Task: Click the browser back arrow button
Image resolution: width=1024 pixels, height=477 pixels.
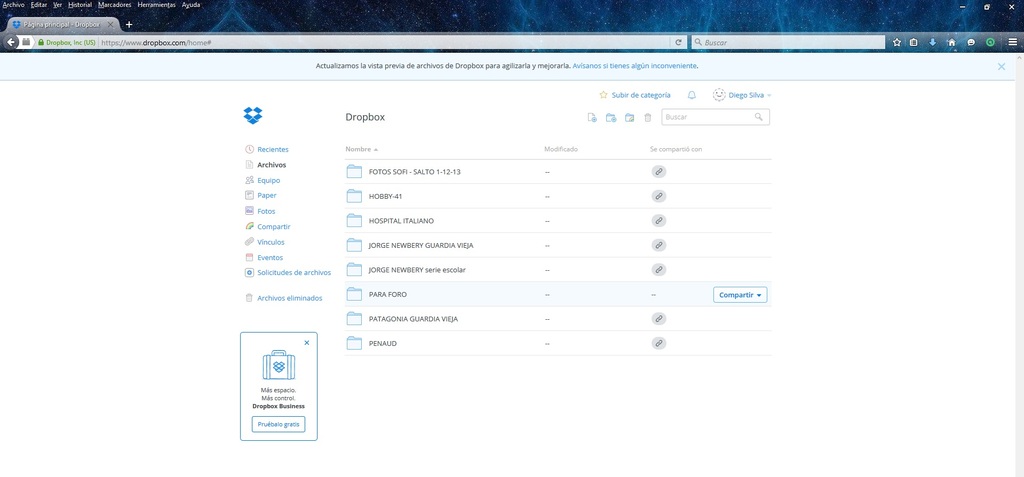Action: tap(11, 42)
